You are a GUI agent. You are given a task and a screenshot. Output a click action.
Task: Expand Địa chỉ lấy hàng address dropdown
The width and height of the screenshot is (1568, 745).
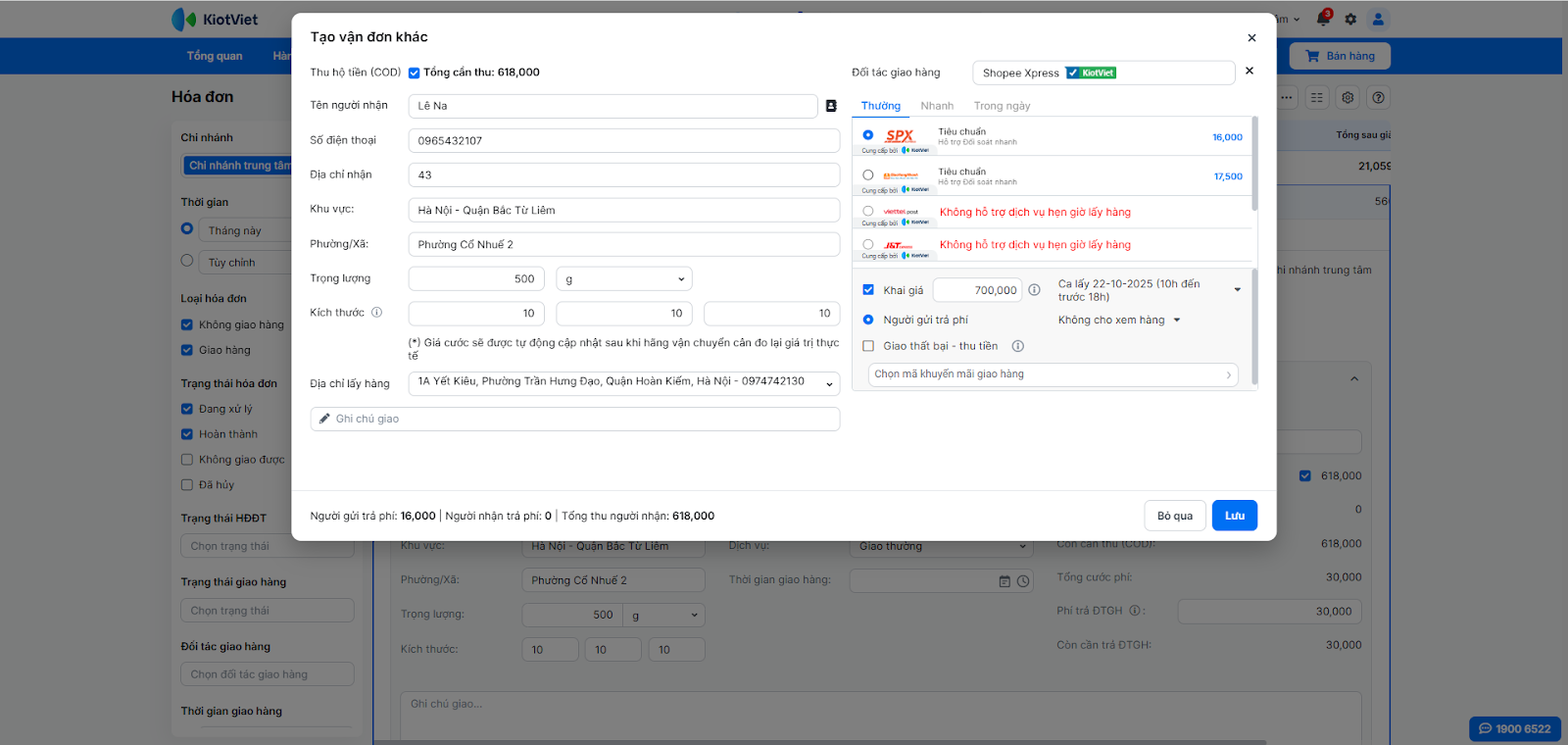829,383
